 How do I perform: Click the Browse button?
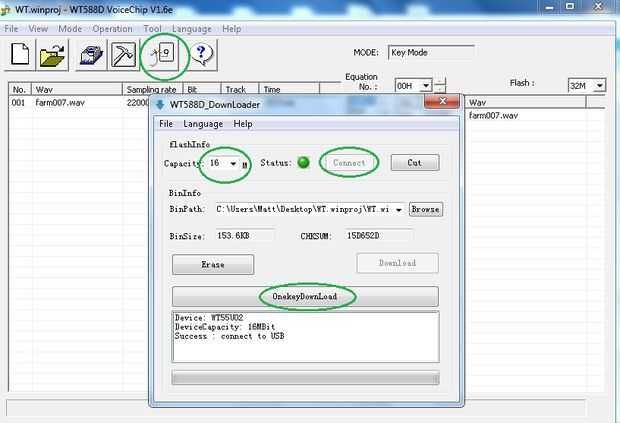point(425,209)
